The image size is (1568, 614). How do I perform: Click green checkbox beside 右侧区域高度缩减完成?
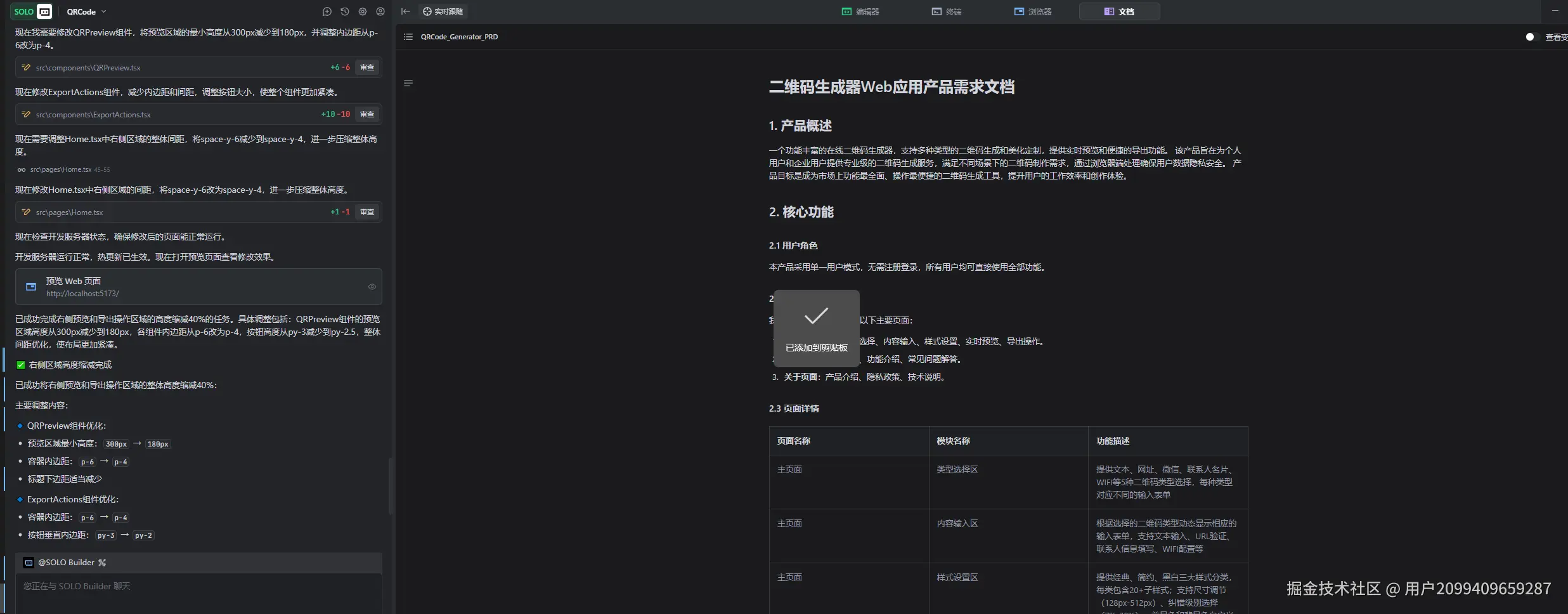[x=21, y=365]
